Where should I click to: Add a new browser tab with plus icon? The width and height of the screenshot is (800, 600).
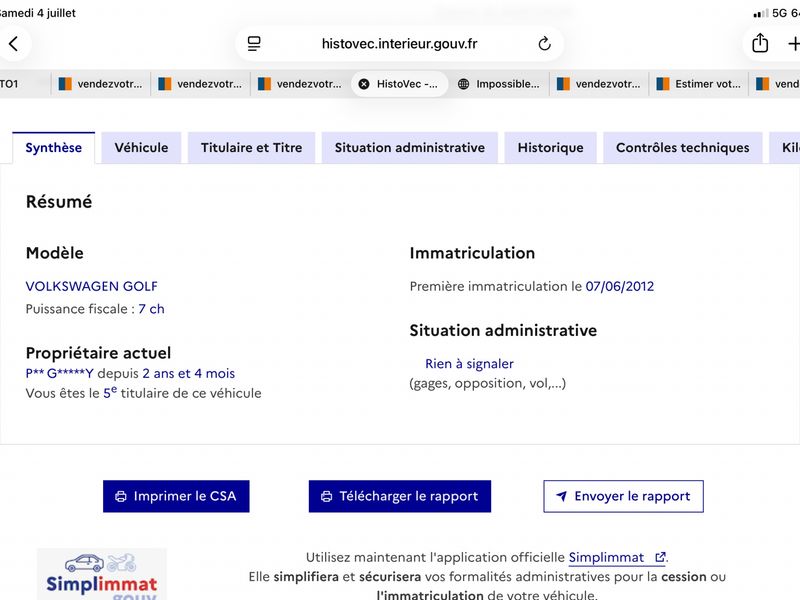793,44
